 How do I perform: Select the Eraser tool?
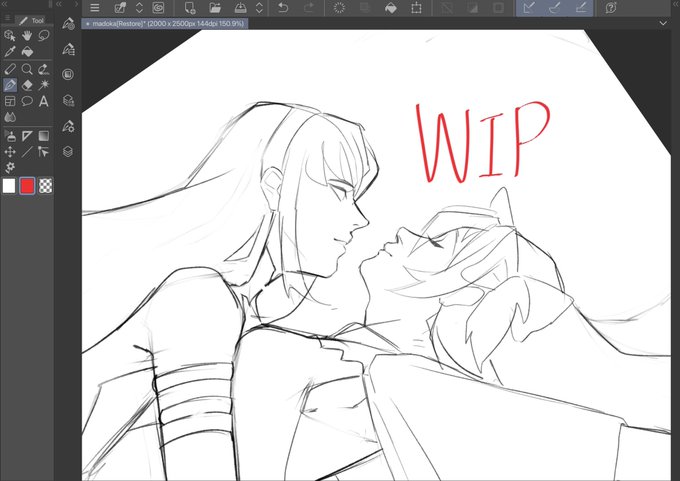click(x=27, y=85)
